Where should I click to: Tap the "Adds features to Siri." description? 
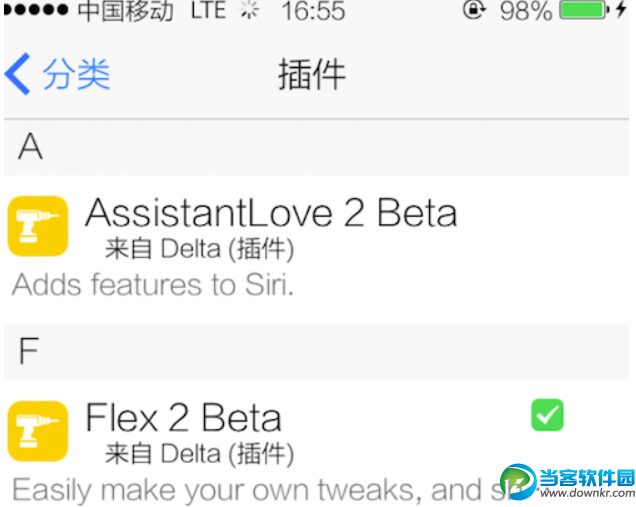(151, 285)
